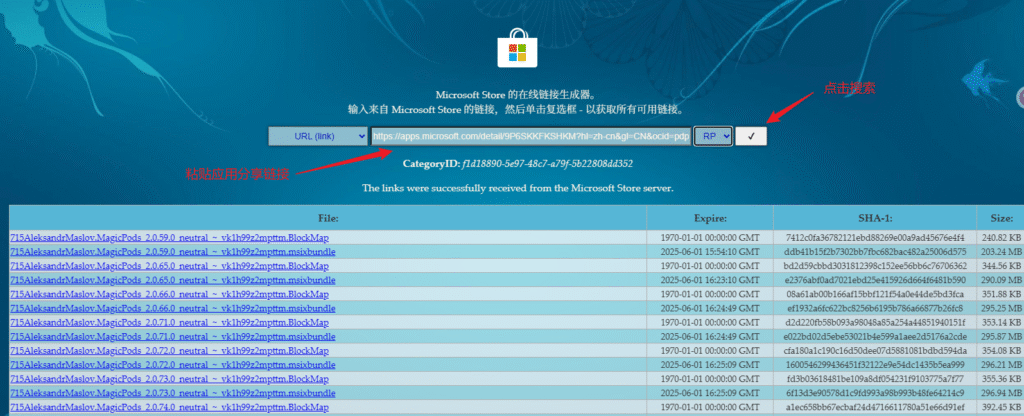The height and width of the screenshot is (416, 1024).
Task: Select the CategoryID value f1d18890-5e97-48c7-a79f-5b22808dd352
Action: click(x=547, y=163)
